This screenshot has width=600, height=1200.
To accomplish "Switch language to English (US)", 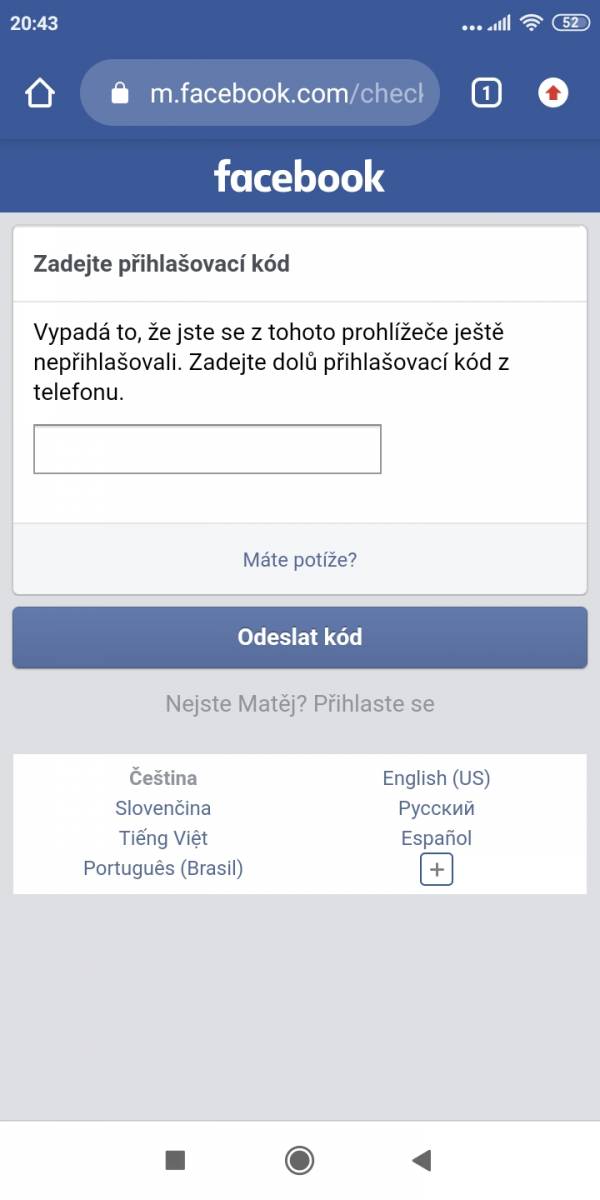I will tap(436, 778).
